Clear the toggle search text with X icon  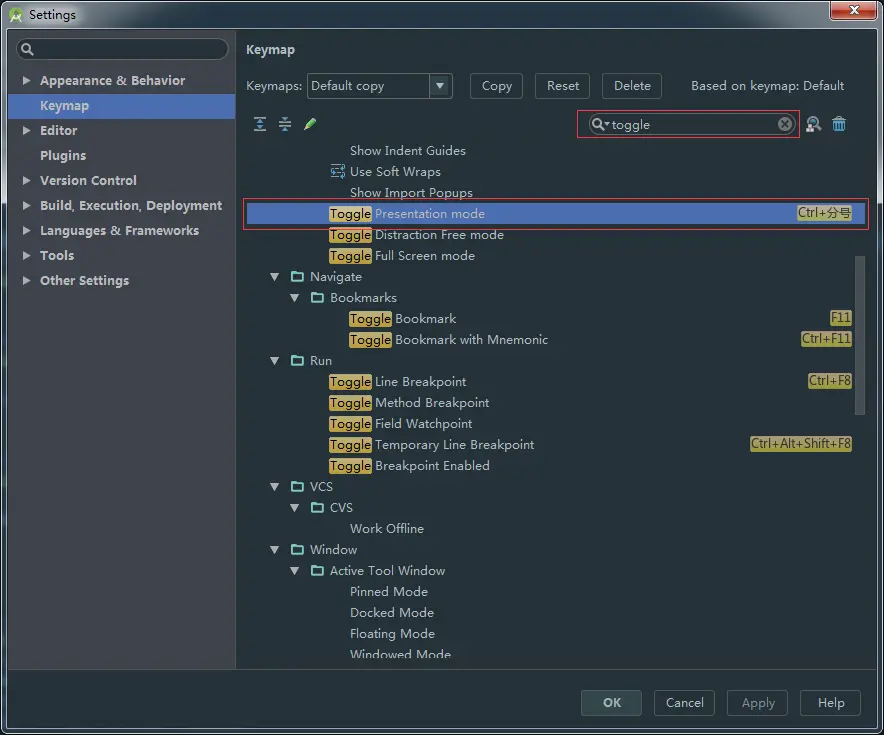pos(785,124)
